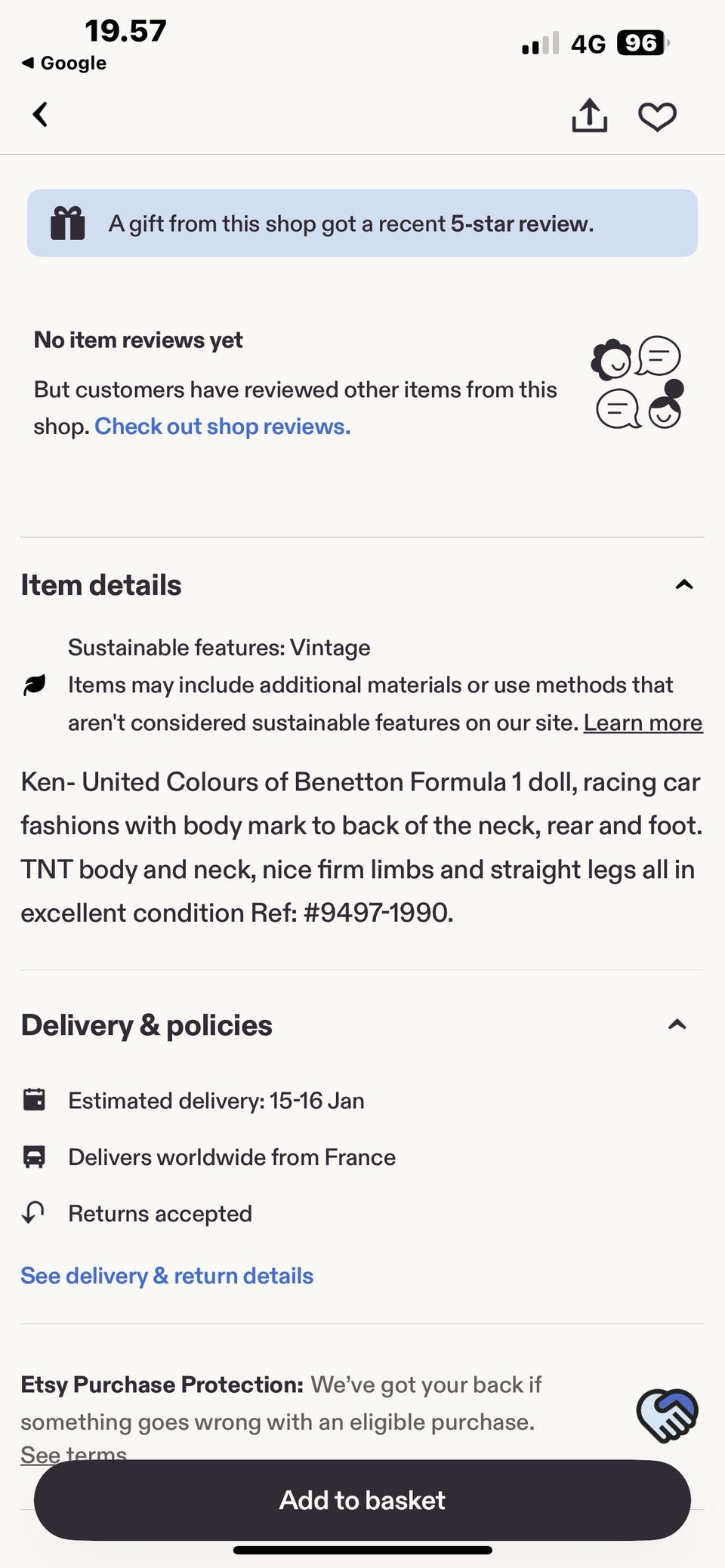Tap the Delivery & policies heading
The height and width of the screenshot is (1568, 725).
click(147, 1025)
